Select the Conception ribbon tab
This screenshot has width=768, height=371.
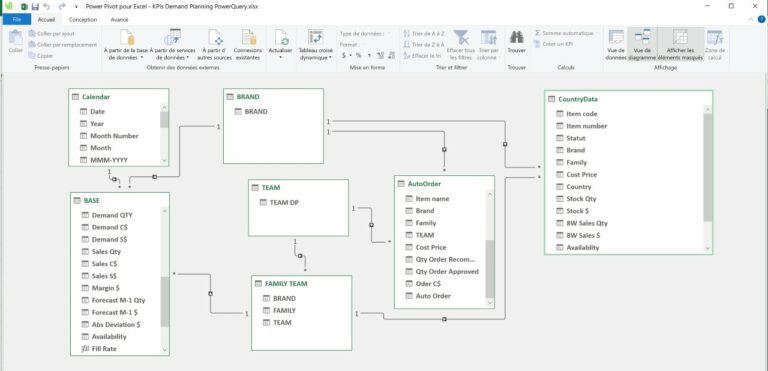[83, 20]
